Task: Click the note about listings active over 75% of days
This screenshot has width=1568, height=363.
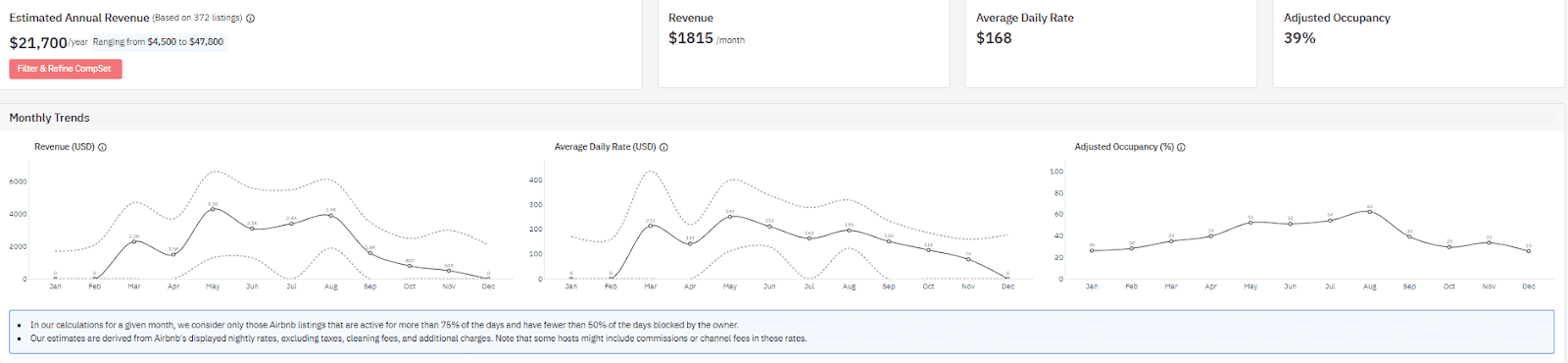Action: (x=384, y=325)
